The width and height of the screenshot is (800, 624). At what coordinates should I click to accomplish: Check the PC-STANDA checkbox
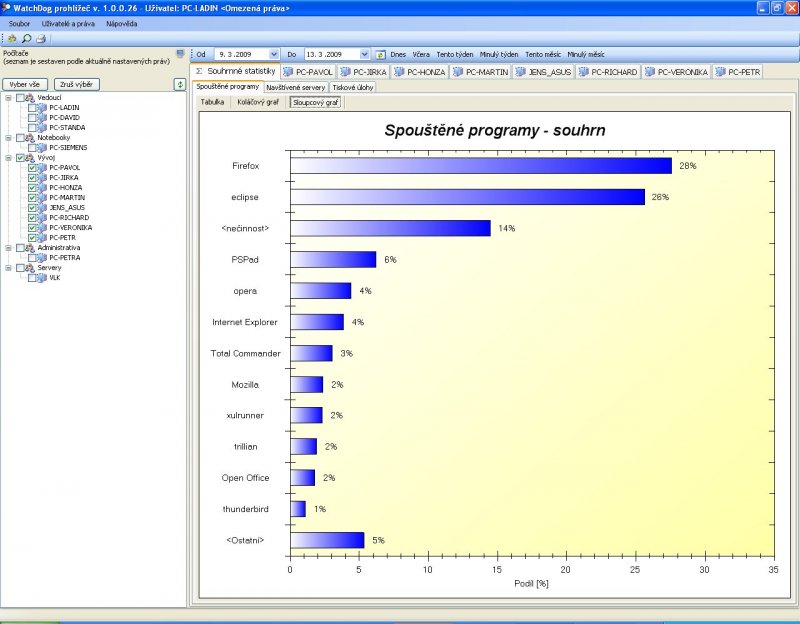pos(32,128)
